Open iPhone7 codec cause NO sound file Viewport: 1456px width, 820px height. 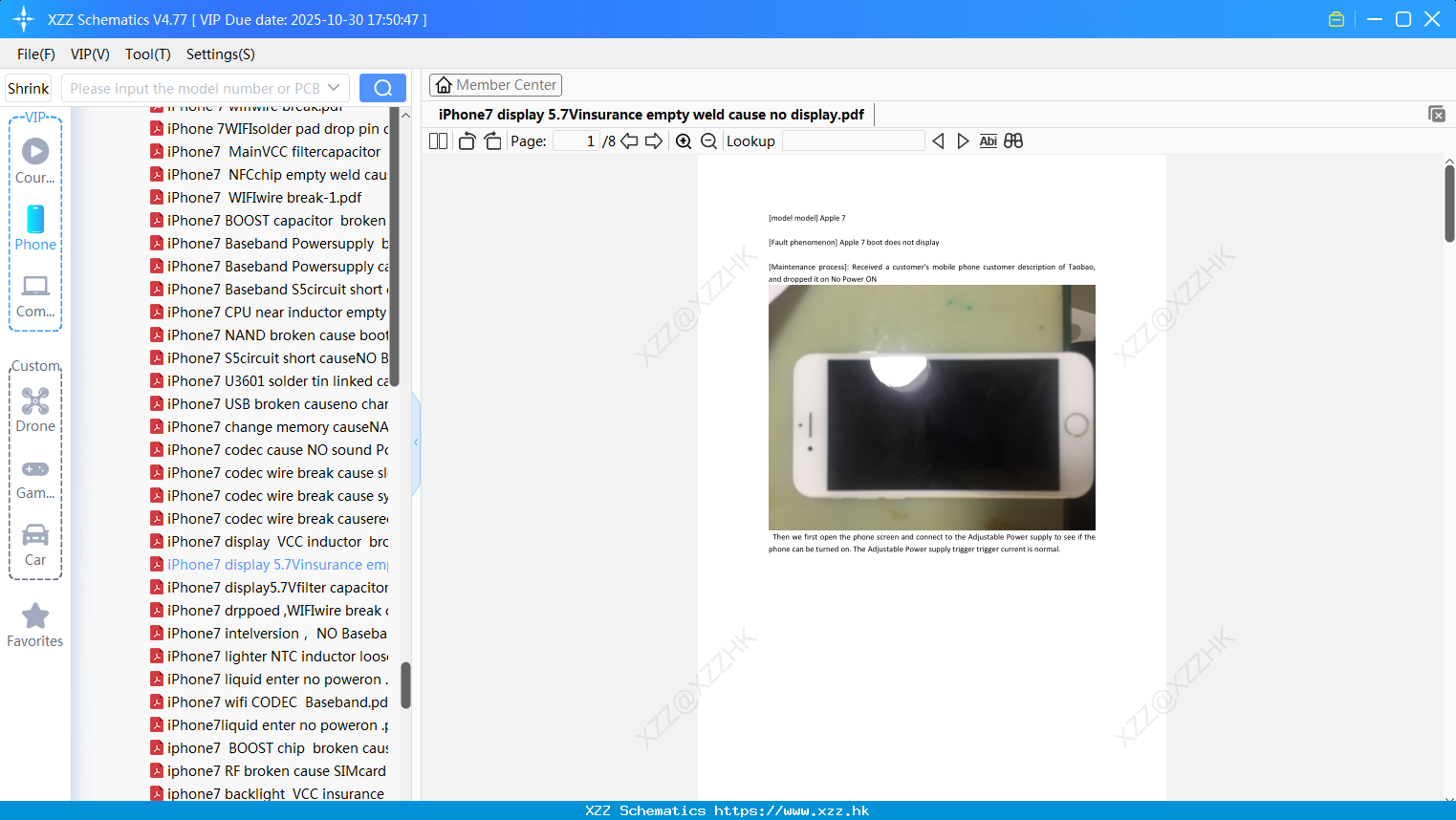[x=270, y=450]
